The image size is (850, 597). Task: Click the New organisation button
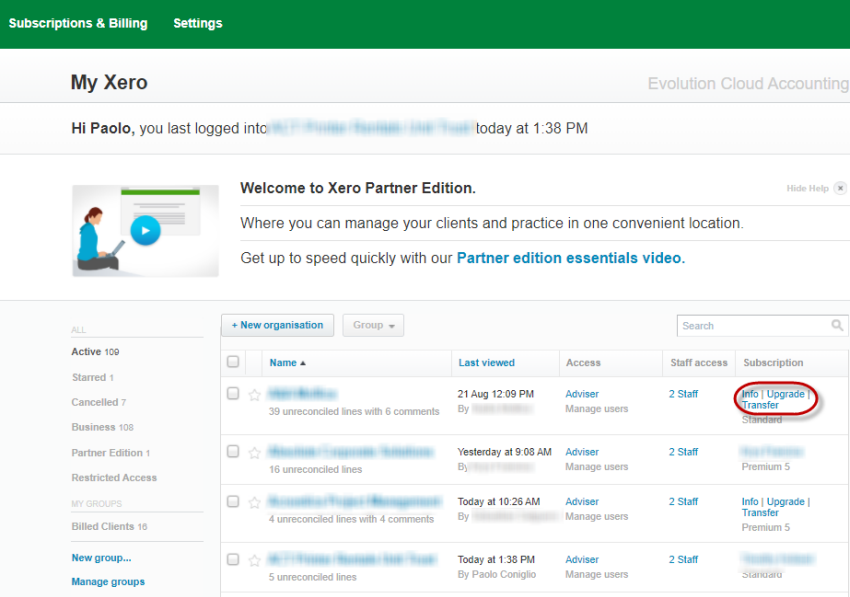pos(278,325)
